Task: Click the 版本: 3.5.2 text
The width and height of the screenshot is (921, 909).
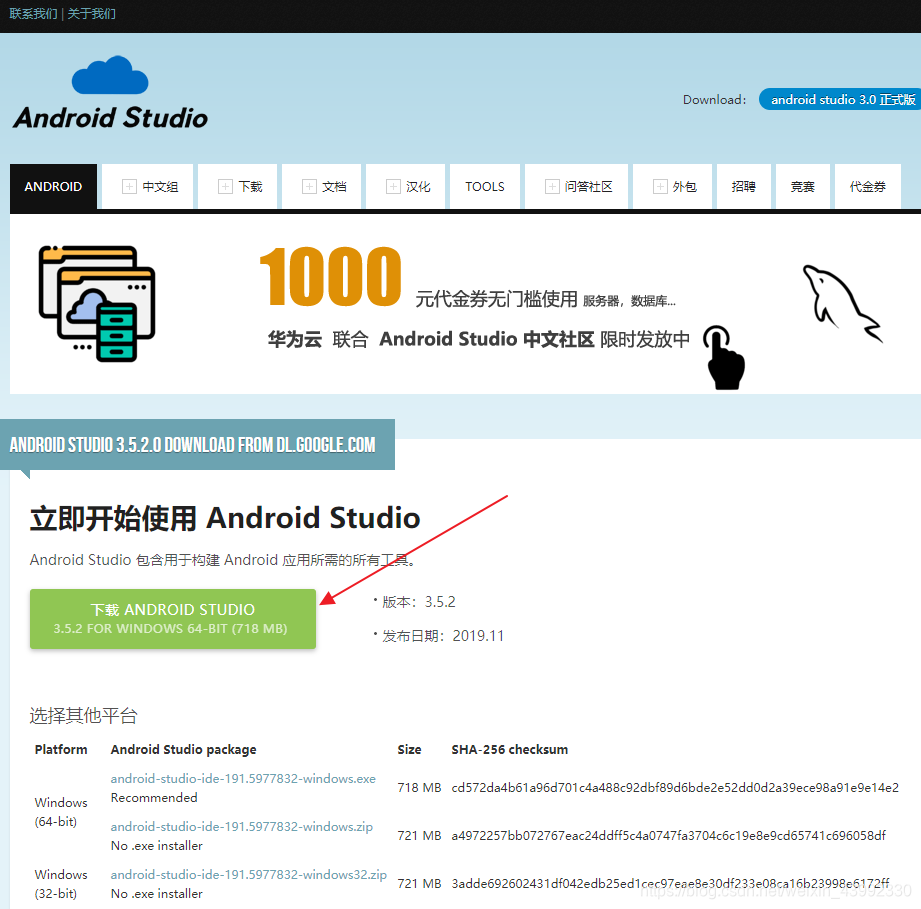Action: [418, 602]
